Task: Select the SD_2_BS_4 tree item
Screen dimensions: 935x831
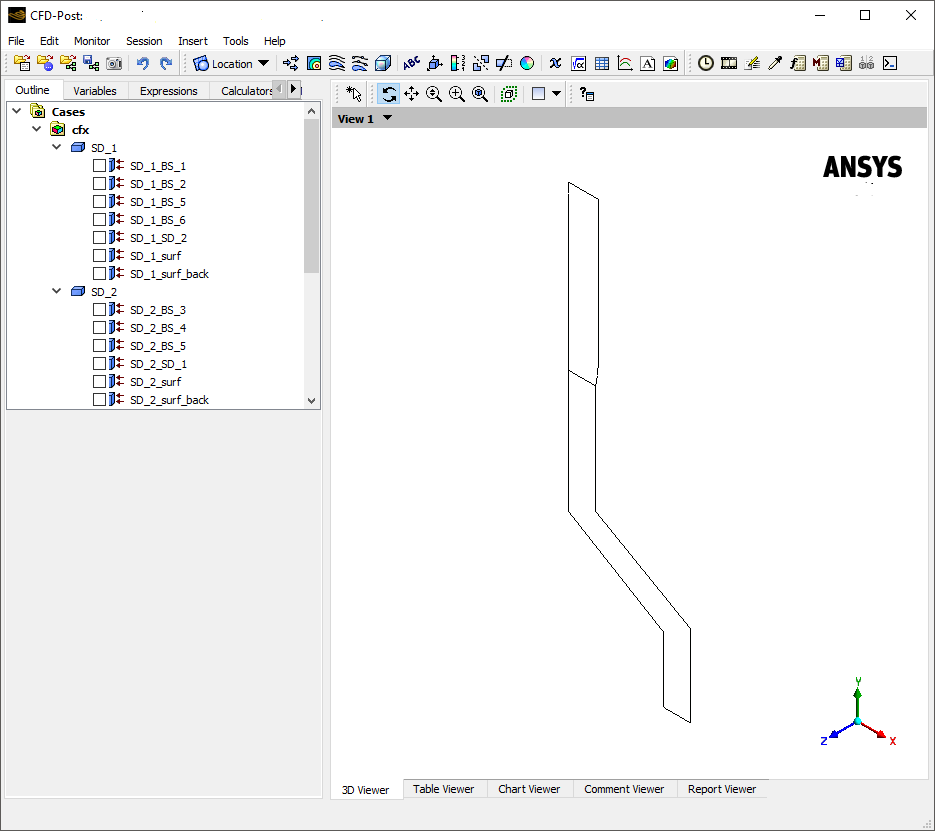Action: tap(158, 327)
